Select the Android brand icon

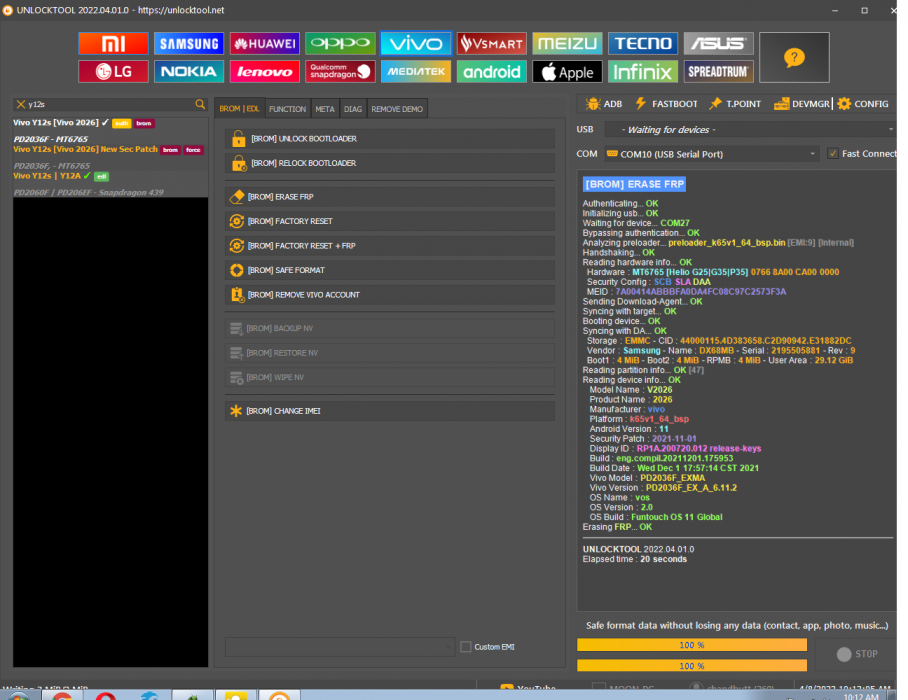492,71
